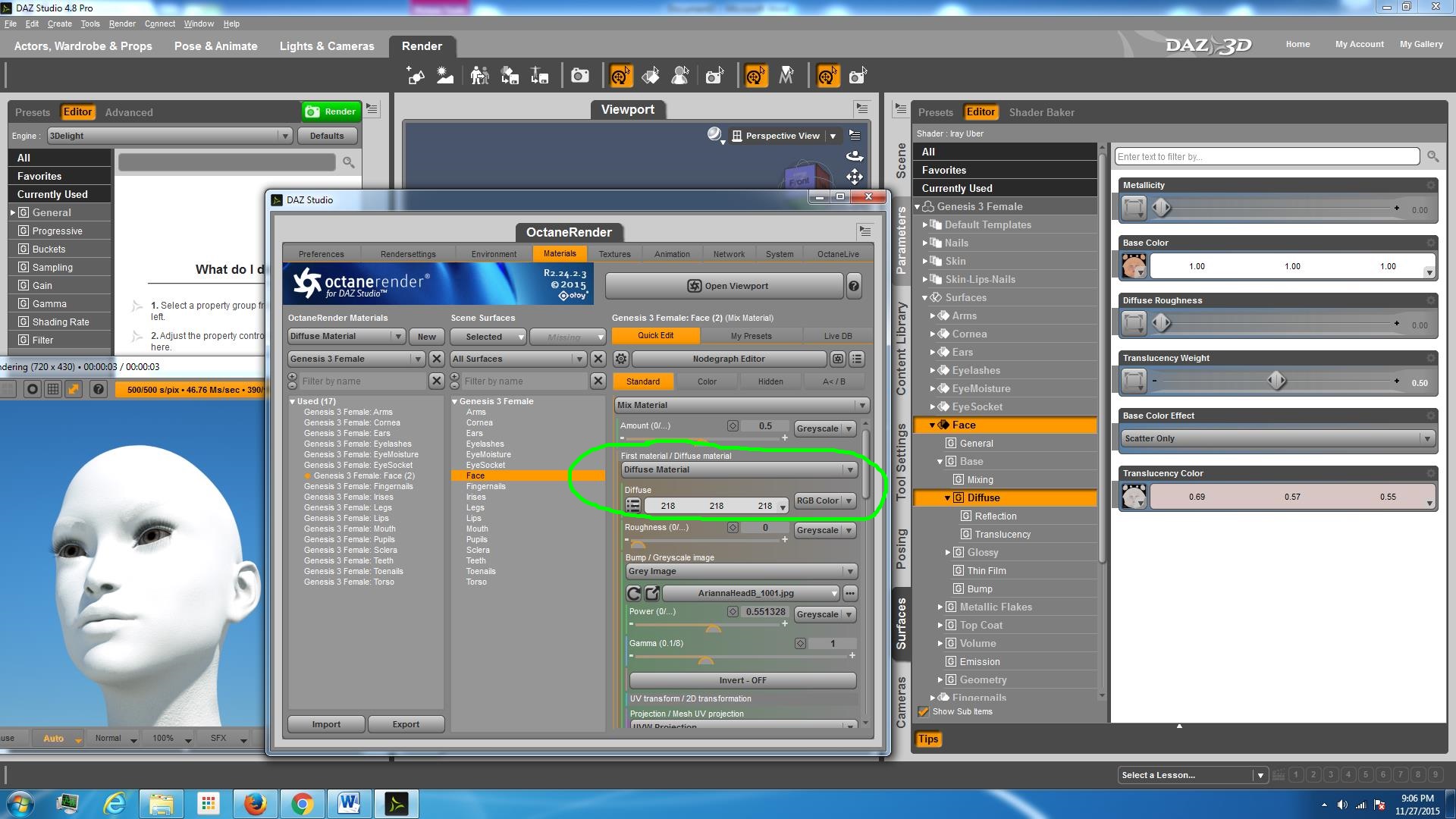Click the viewport pan arrows icon
Image resolution: width=1456 pixels, height=819 pixels.
click(855, 177)
